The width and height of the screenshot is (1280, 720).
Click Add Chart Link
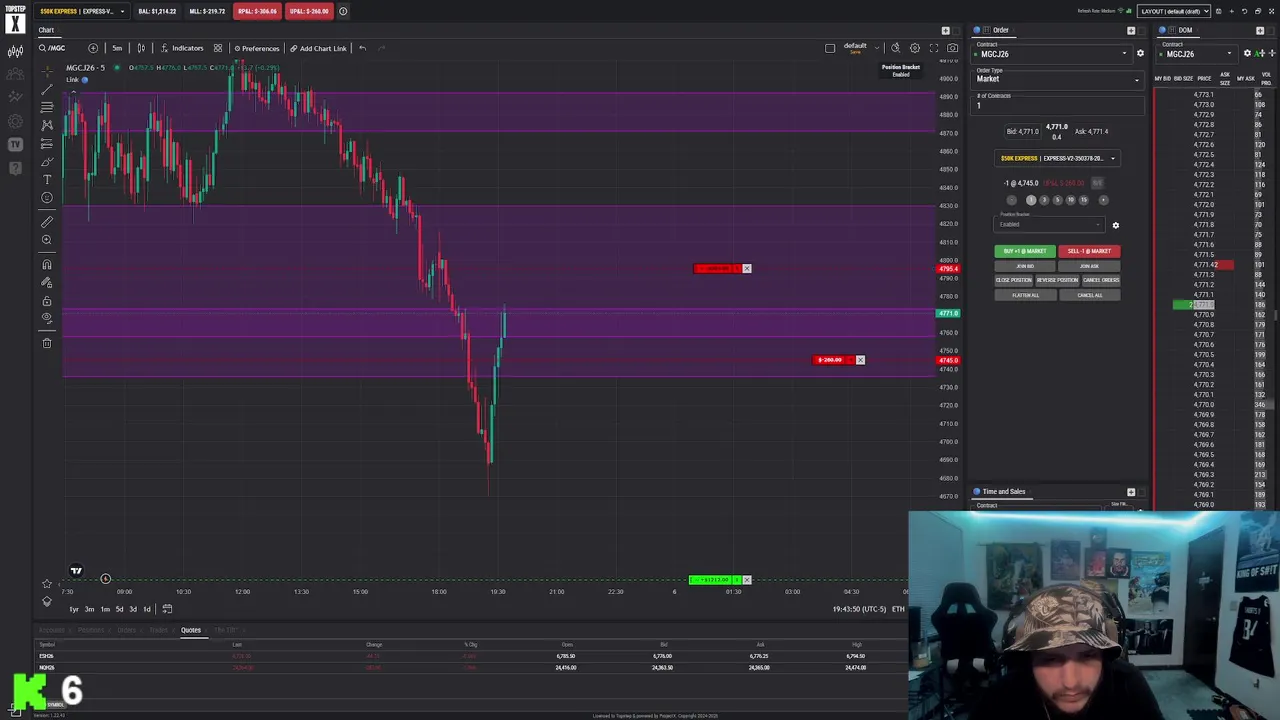click(x=317, y=48)
